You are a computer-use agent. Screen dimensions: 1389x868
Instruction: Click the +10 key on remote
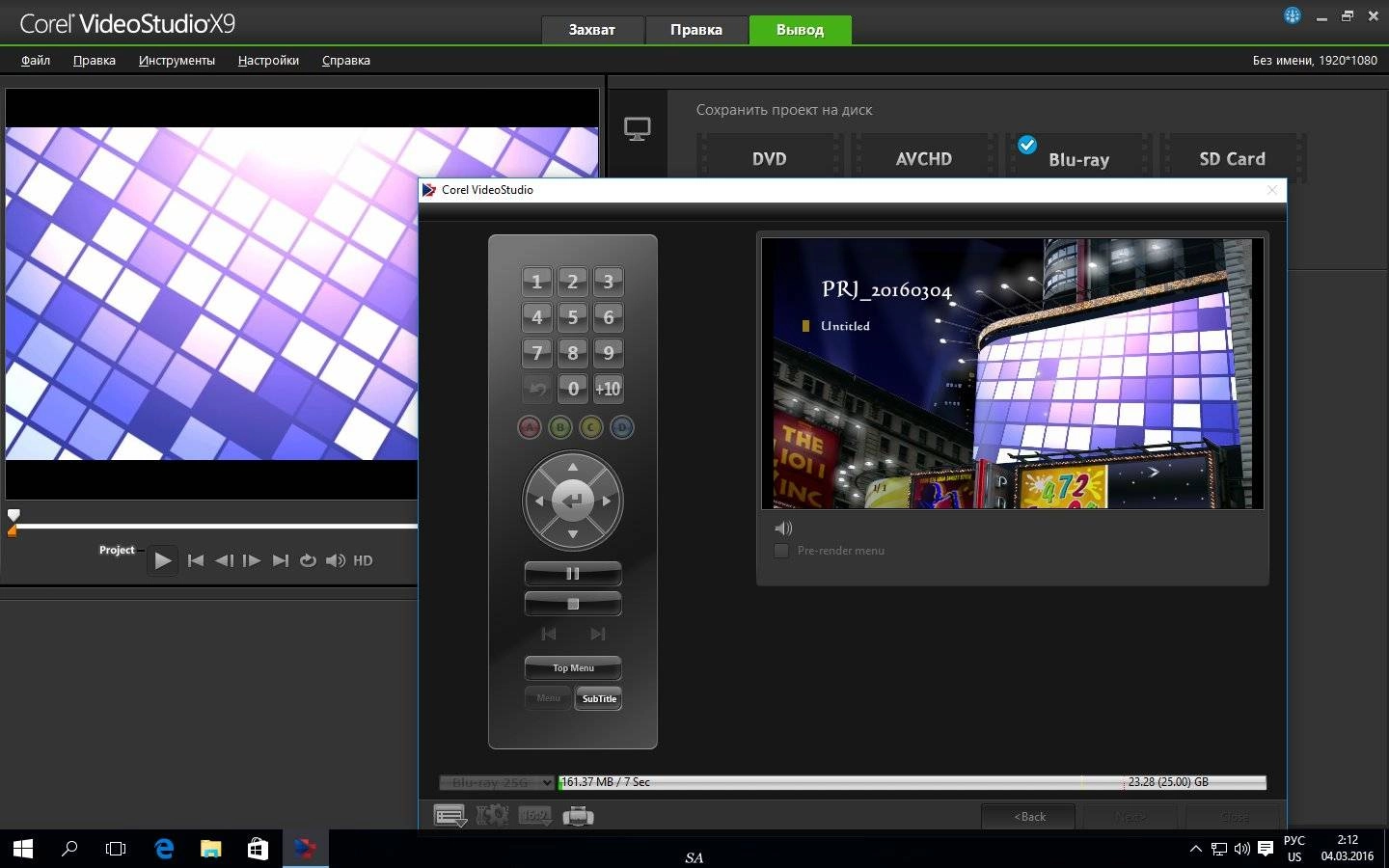(609, 389)
